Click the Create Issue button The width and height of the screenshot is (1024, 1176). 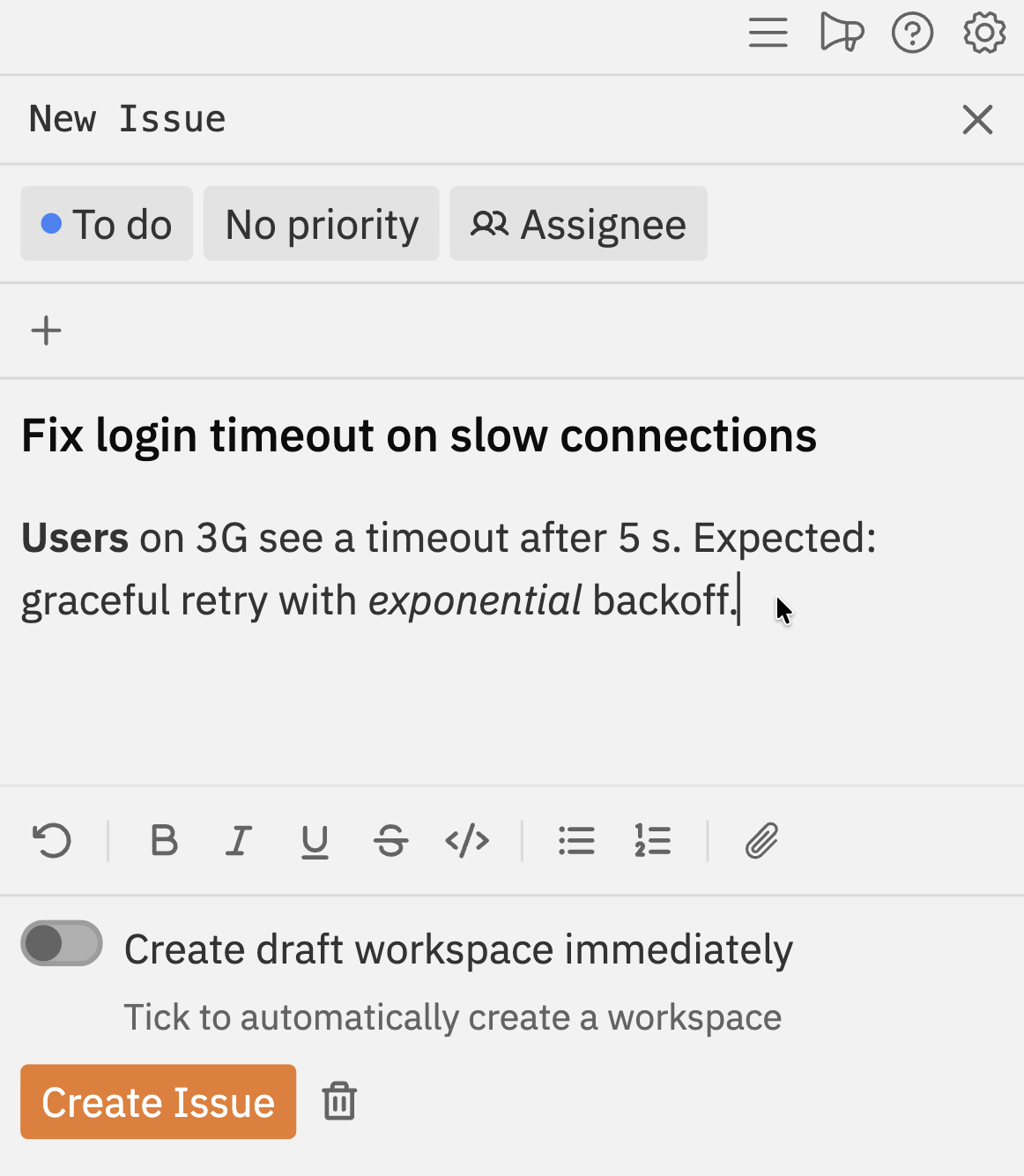click(x=158, y=1101)
